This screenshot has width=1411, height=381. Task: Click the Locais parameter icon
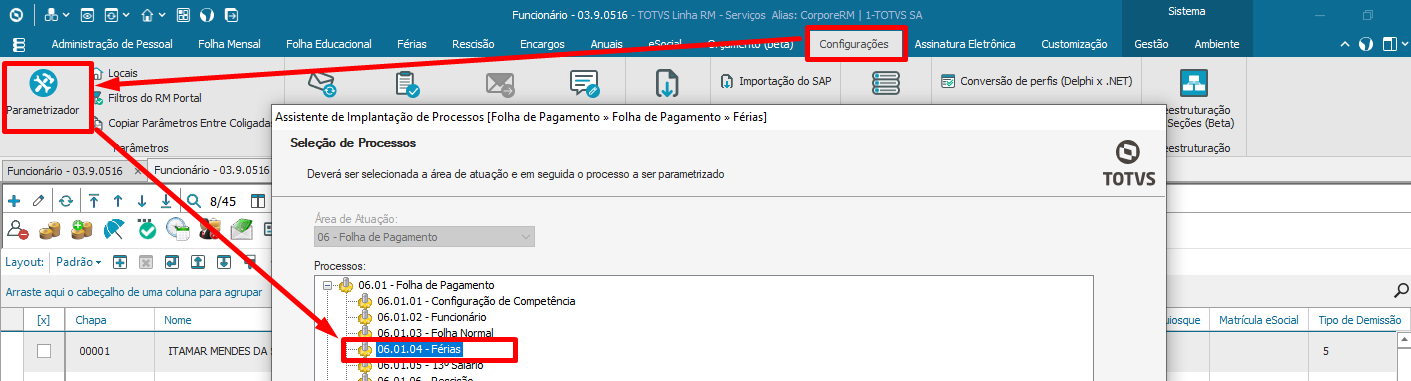click(x=98, y=74)
